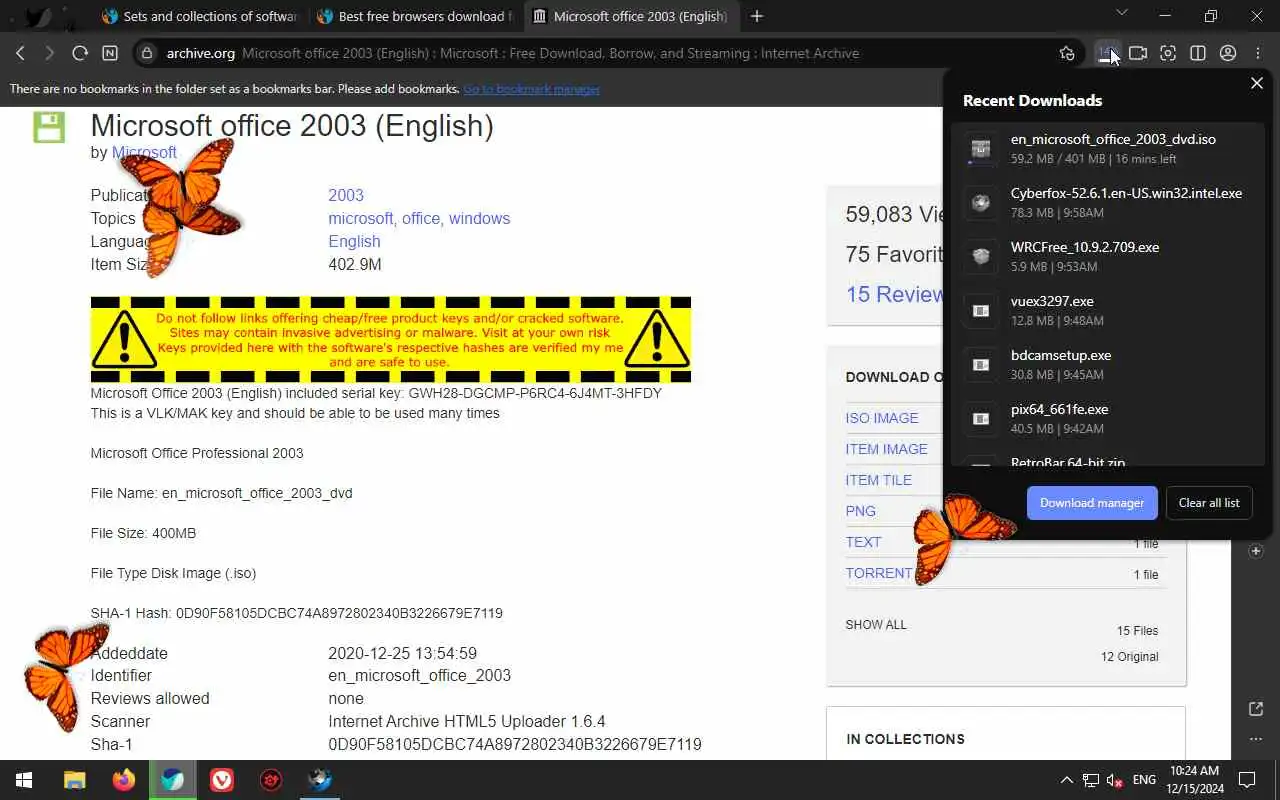The width and height of the screenshot is (1280, 800).
Task: Download the TEXT option
Action: click(x=863, y=542)
